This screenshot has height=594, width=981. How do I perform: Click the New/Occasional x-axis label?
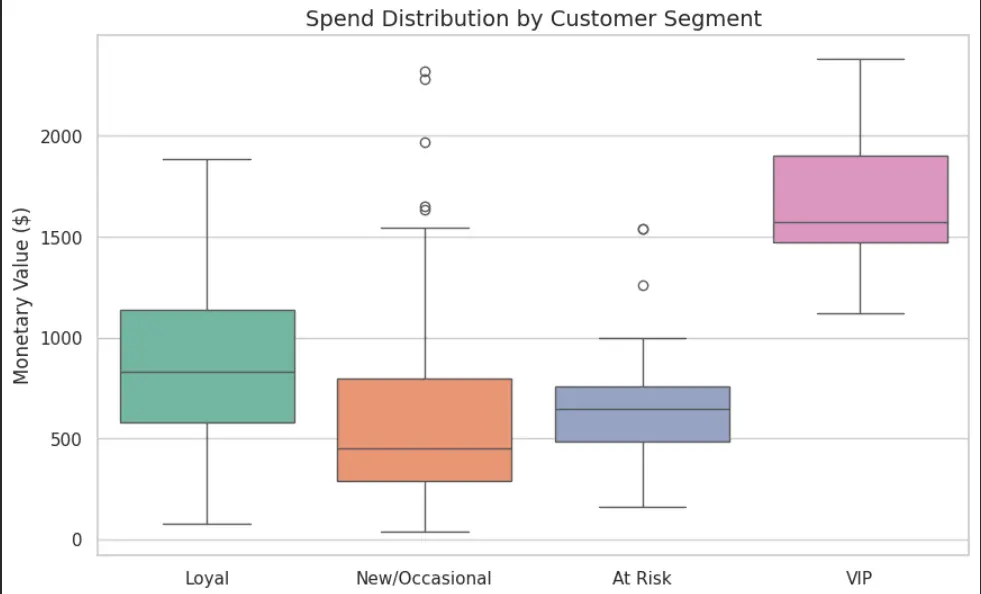coord(424,578)
